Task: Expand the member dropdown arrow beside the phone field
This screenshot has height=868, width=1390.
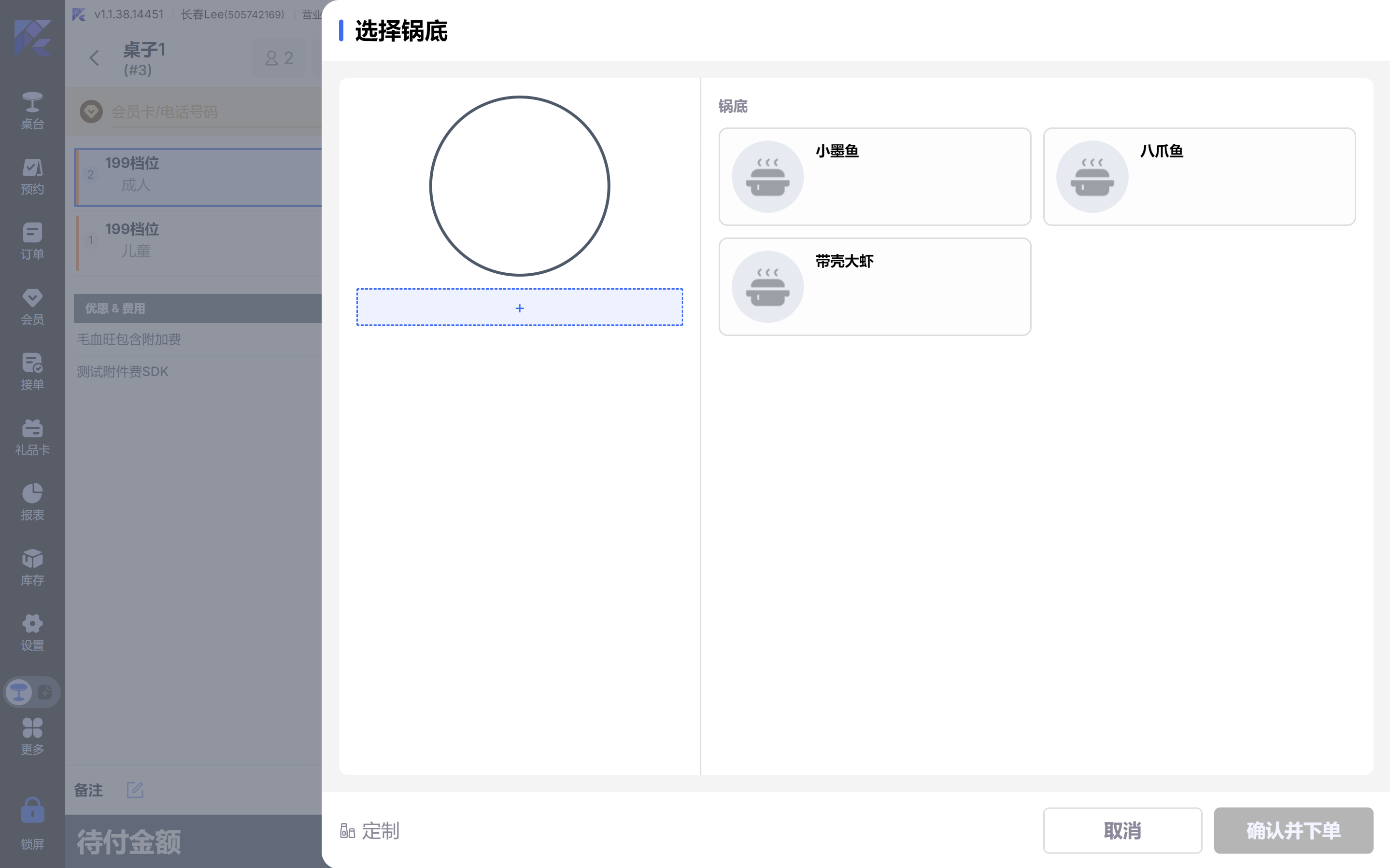Action: (91, 112)
